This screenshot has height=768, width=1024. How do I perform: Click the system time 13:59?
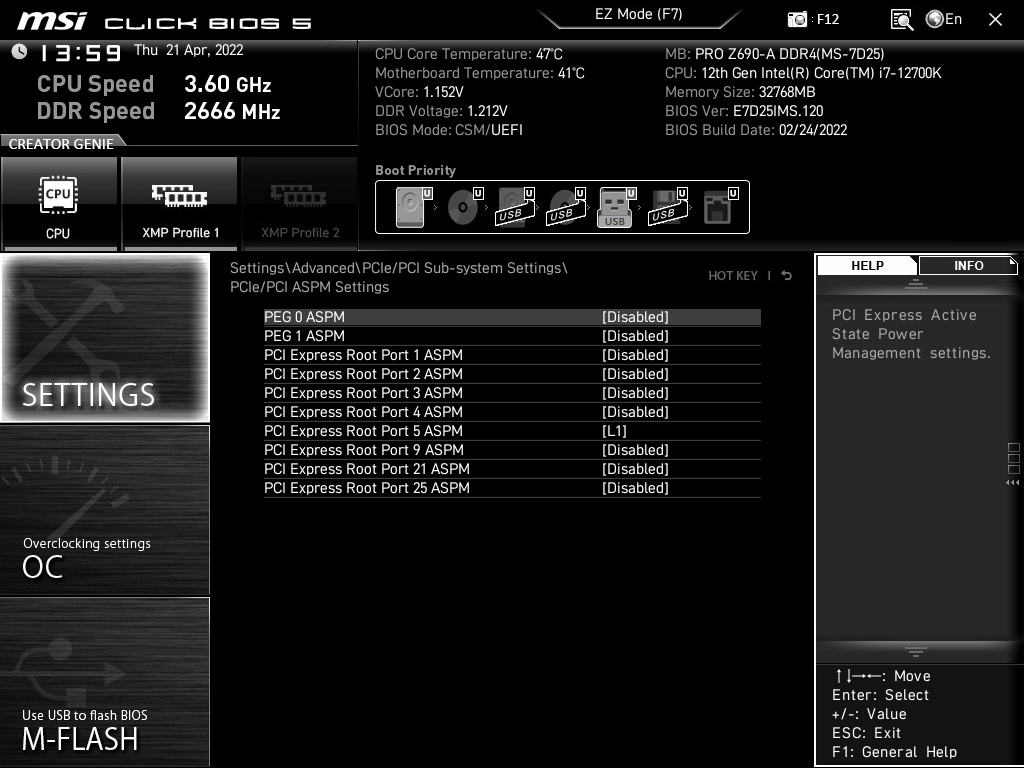80,53
